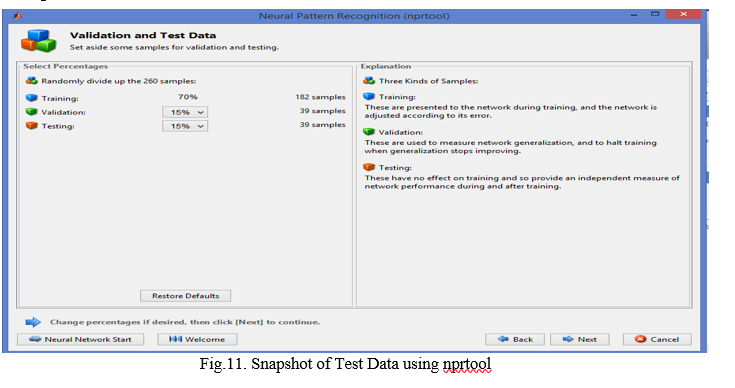Click the 'Three Kinds of Samples' heading

tap(428, 81)
